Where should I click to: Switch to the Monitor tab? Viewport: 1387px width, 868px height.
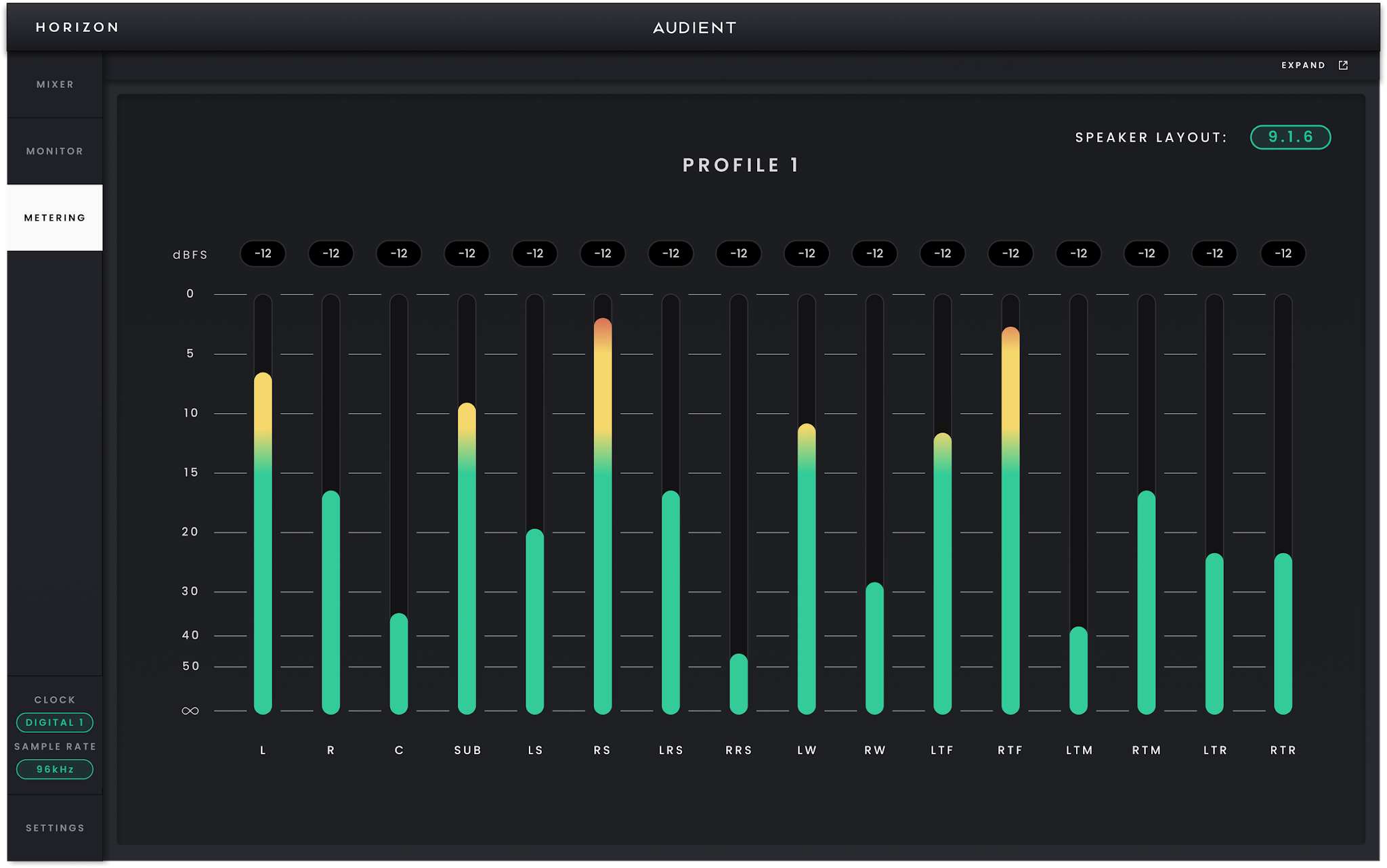(x=55, y=151)
